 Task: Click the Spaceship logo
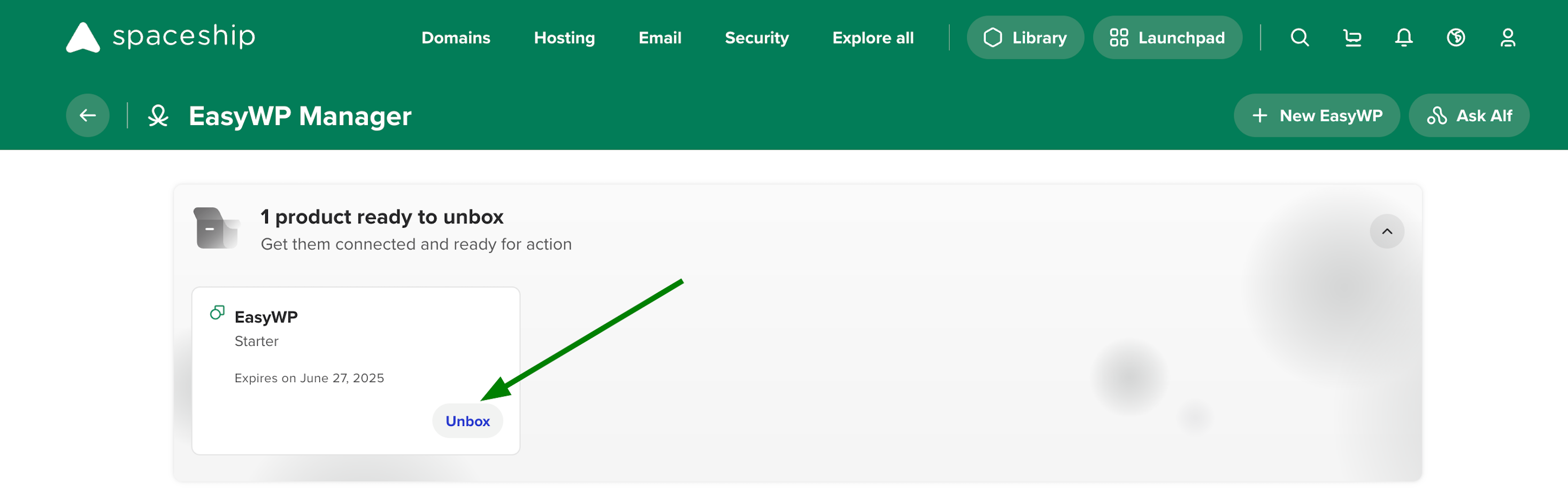pos(160,36)
